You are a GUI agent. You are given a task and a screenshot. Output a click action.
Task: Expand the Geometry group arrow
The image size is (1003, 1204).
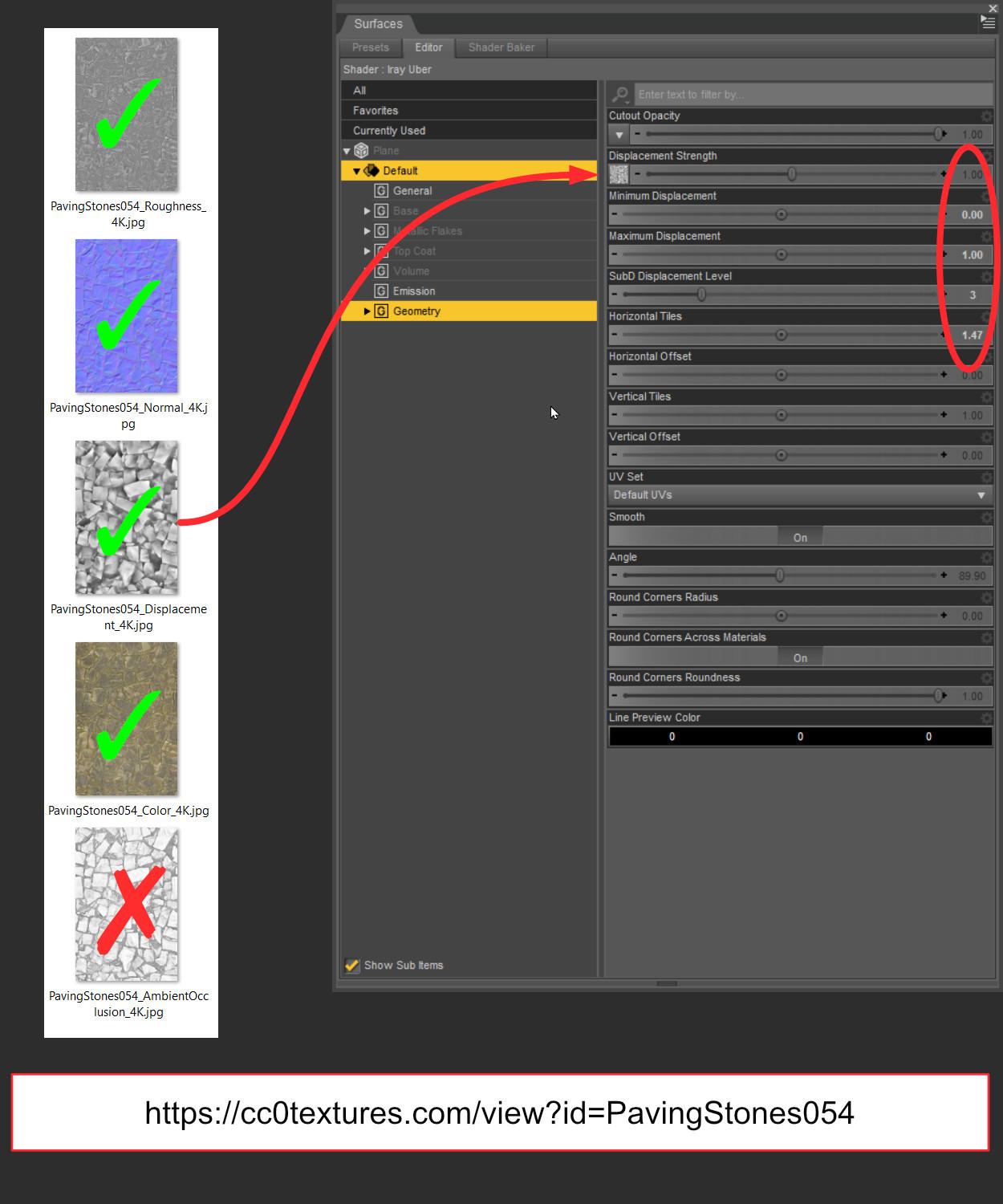pyautogui.click(x=367, y=311)
